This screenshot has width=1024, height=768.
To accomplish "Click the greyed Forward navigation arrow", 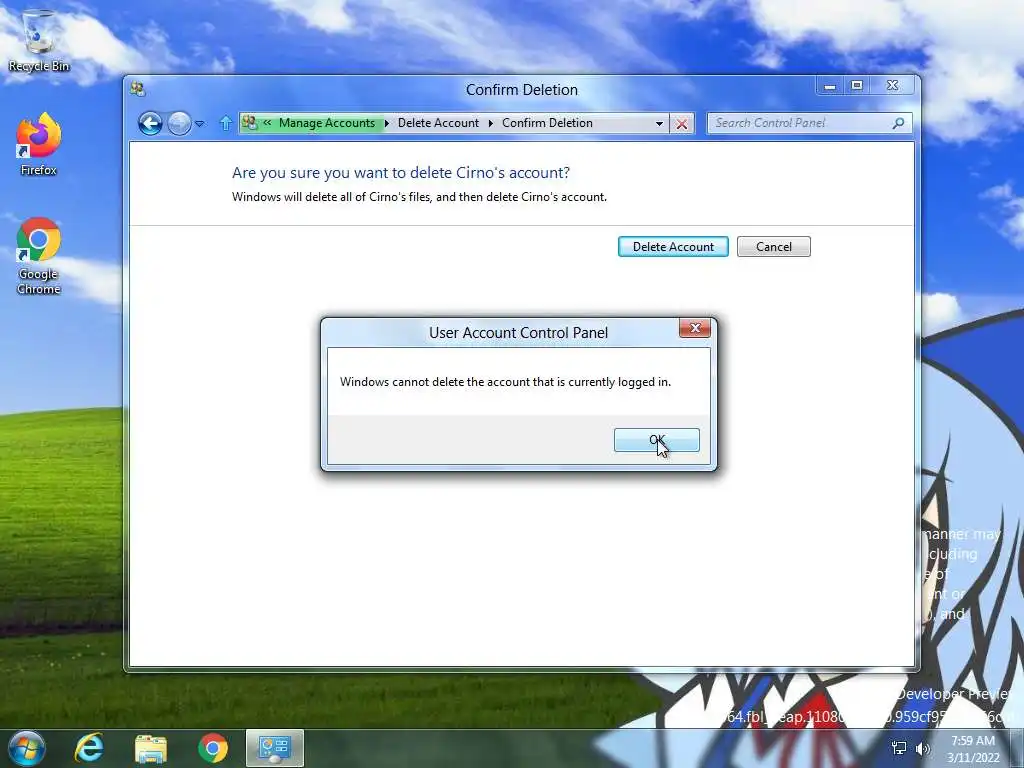I will (179, 123).
